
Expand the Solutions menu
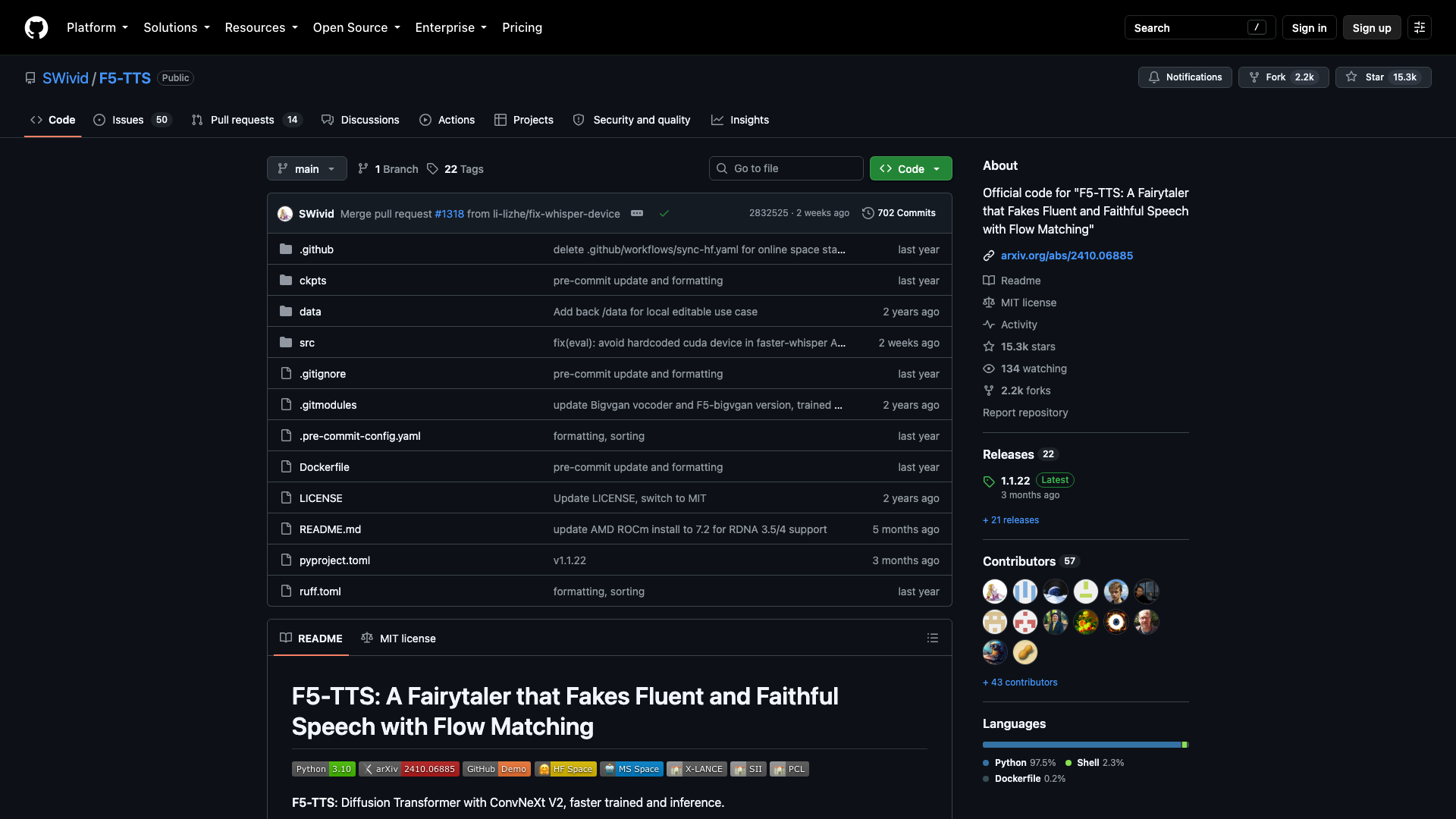pyautogui.click(x=177, y=27)
